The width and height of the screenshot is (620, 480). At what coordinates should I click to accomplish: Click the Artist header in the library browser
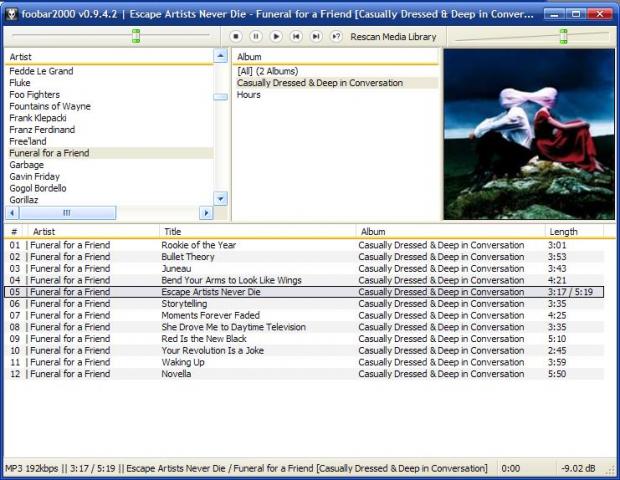click(109, 57)
